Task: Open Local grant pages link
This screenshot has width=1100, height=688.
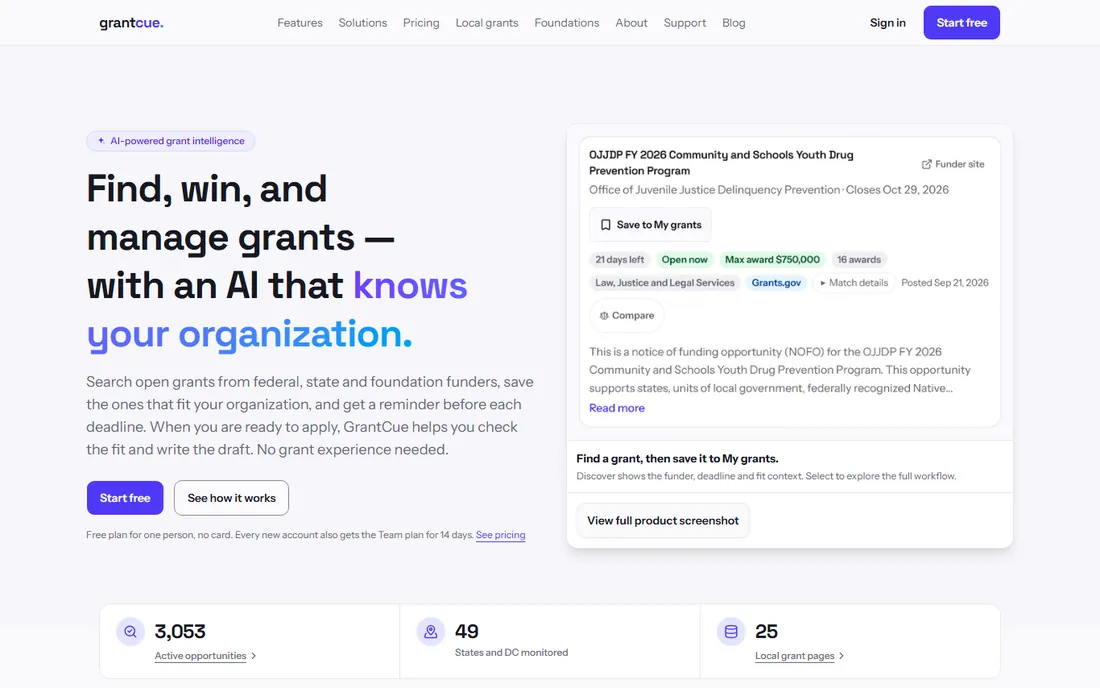Action: click(x=795, y=656)
